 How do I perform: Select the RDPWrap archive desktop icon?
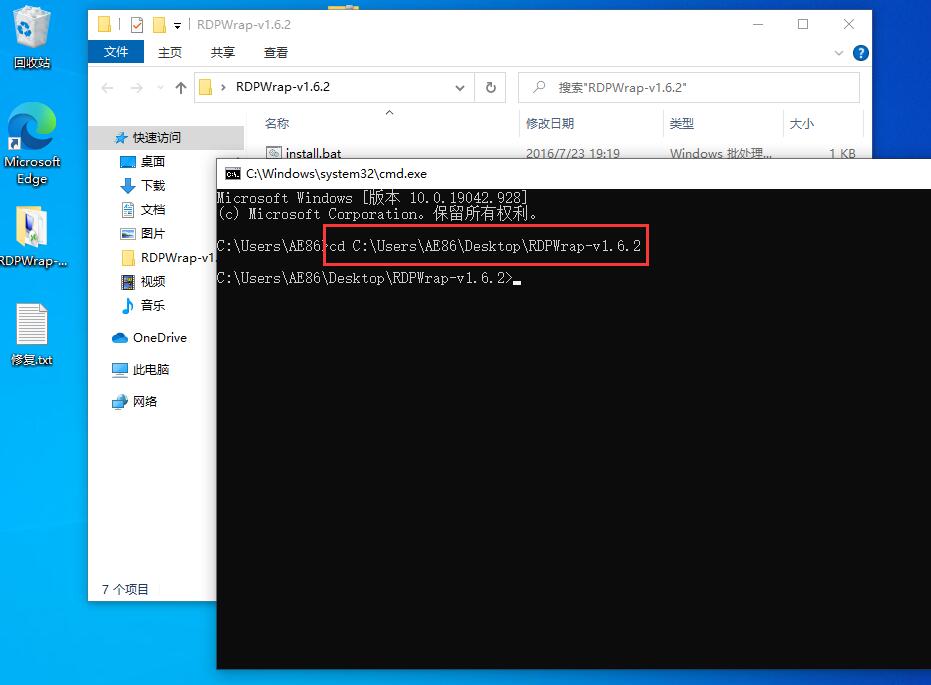32,236
